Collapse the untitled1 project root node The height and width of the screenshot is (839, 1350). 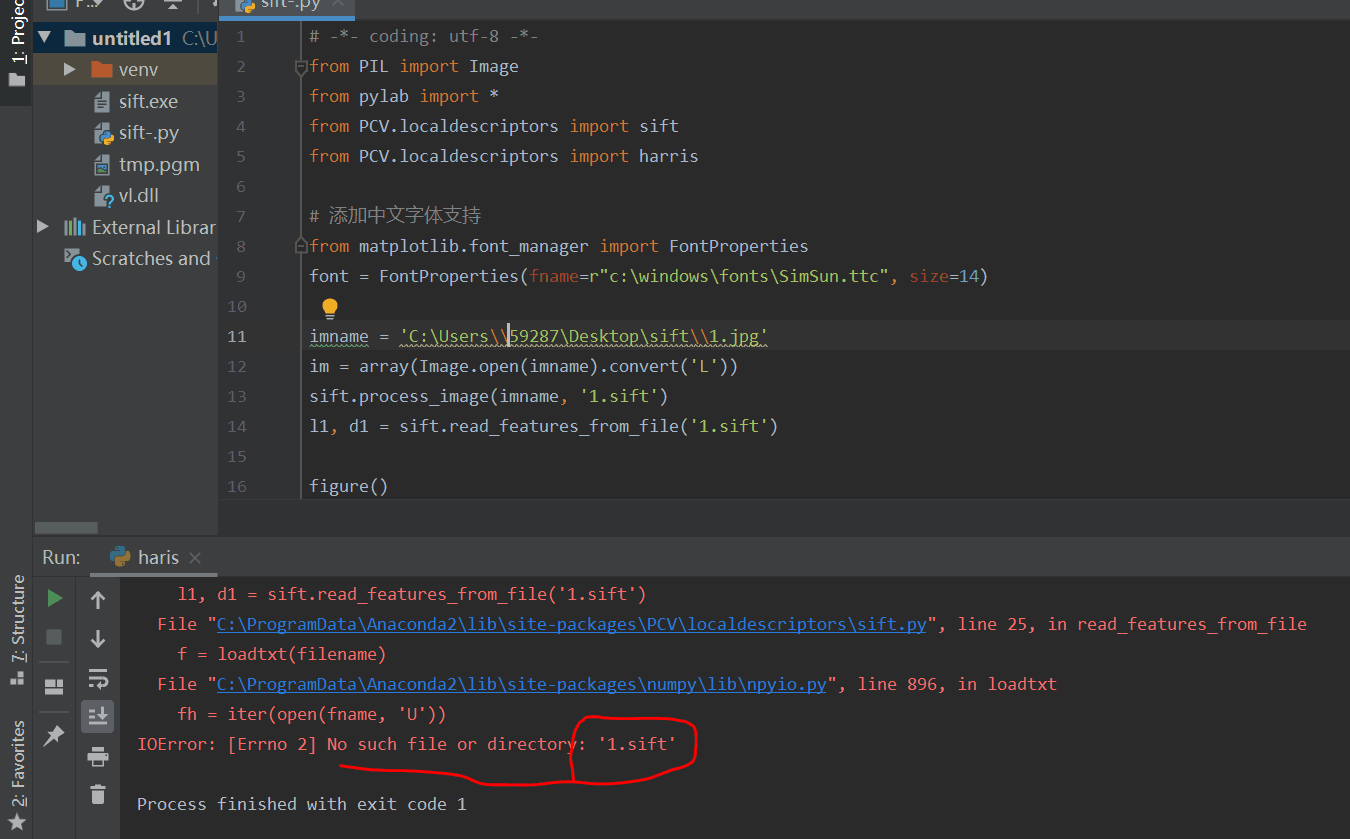(43, 39)
